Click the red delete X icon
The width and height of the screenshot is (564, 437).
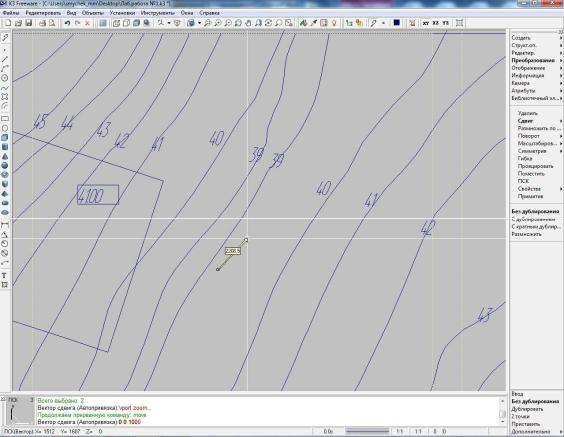(x=87, y=23)
